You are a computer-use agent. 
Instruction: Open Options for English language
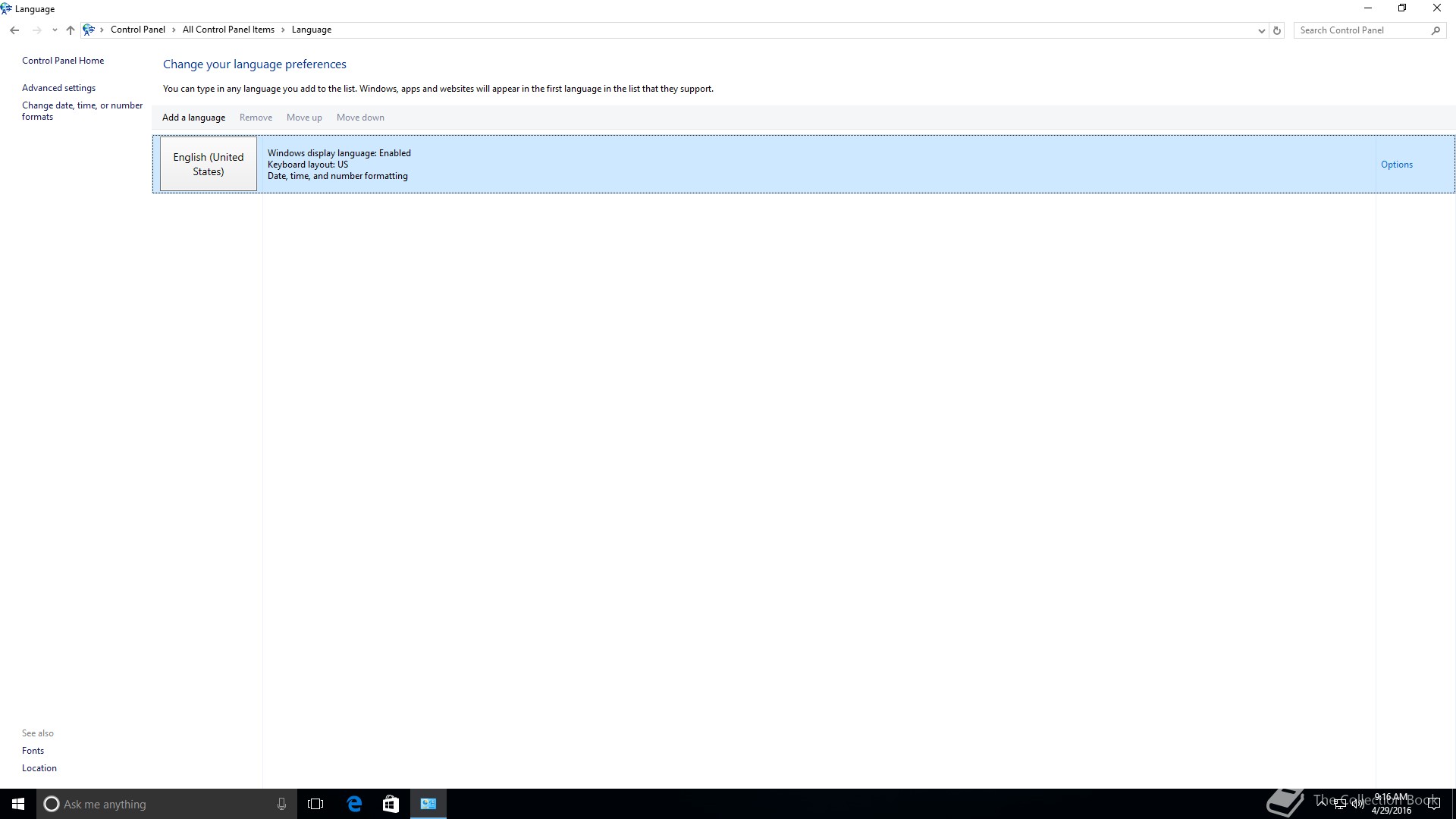pyautogui.click(x=1396, y=165)
